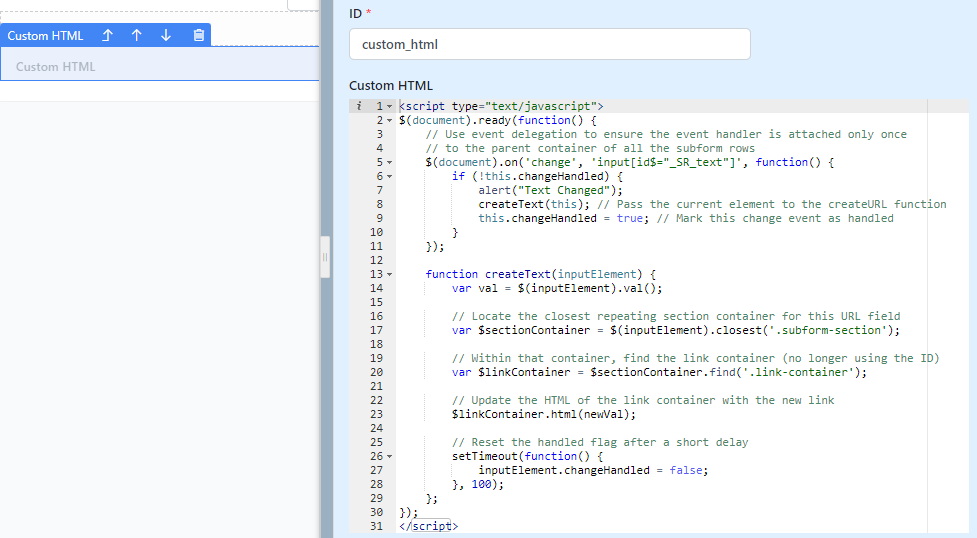The height and width of the screenshot is (538, 977).
Task: Move Custom HTML component down
Action: tap(166, 35)
